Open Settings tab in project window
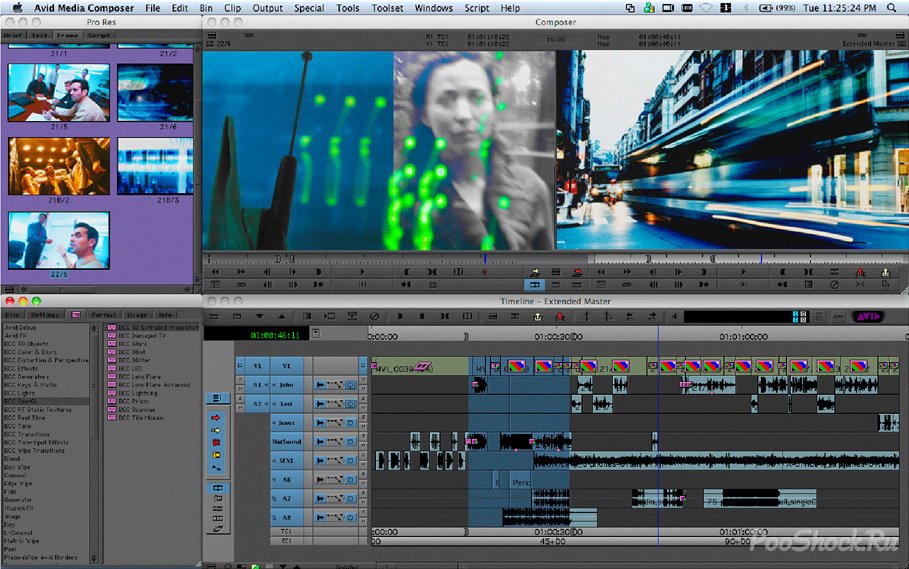This screenshot has width=909, height=569. tap(45, 315)
